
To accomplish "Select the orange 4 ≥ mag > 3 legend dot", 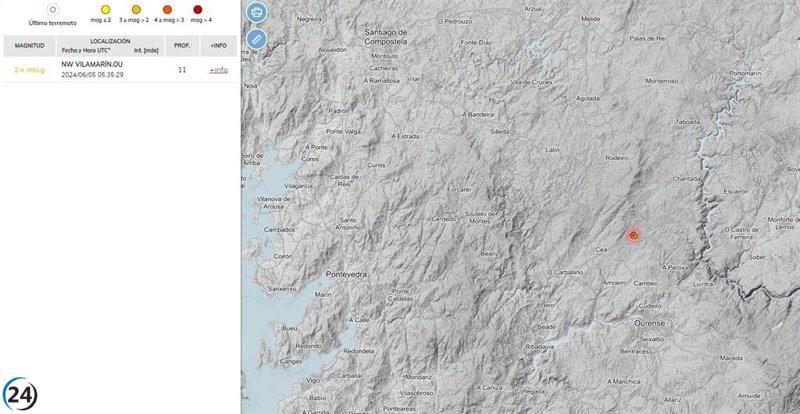I will pos(167,9).
